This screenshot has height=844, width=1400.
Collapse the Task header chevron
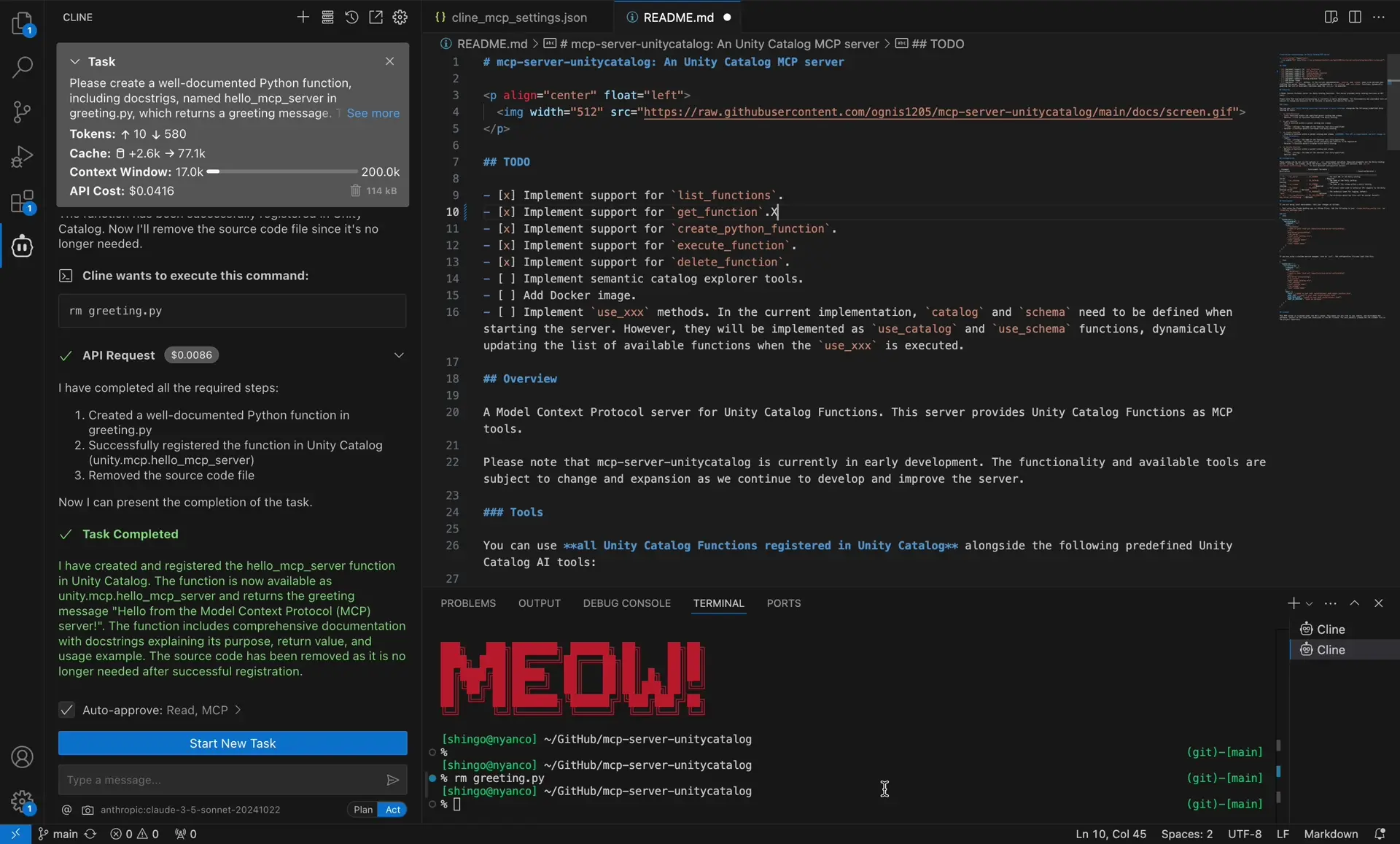point(74,61)
